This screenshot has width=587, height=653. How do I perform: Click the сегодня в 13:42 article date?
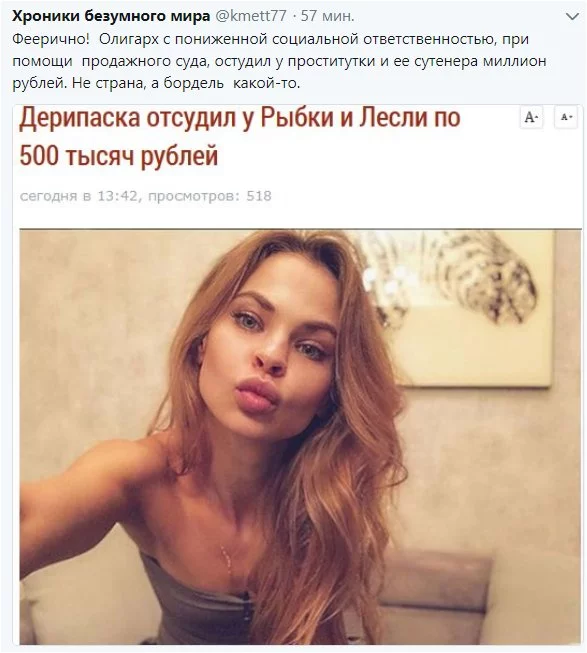point(78,196)
